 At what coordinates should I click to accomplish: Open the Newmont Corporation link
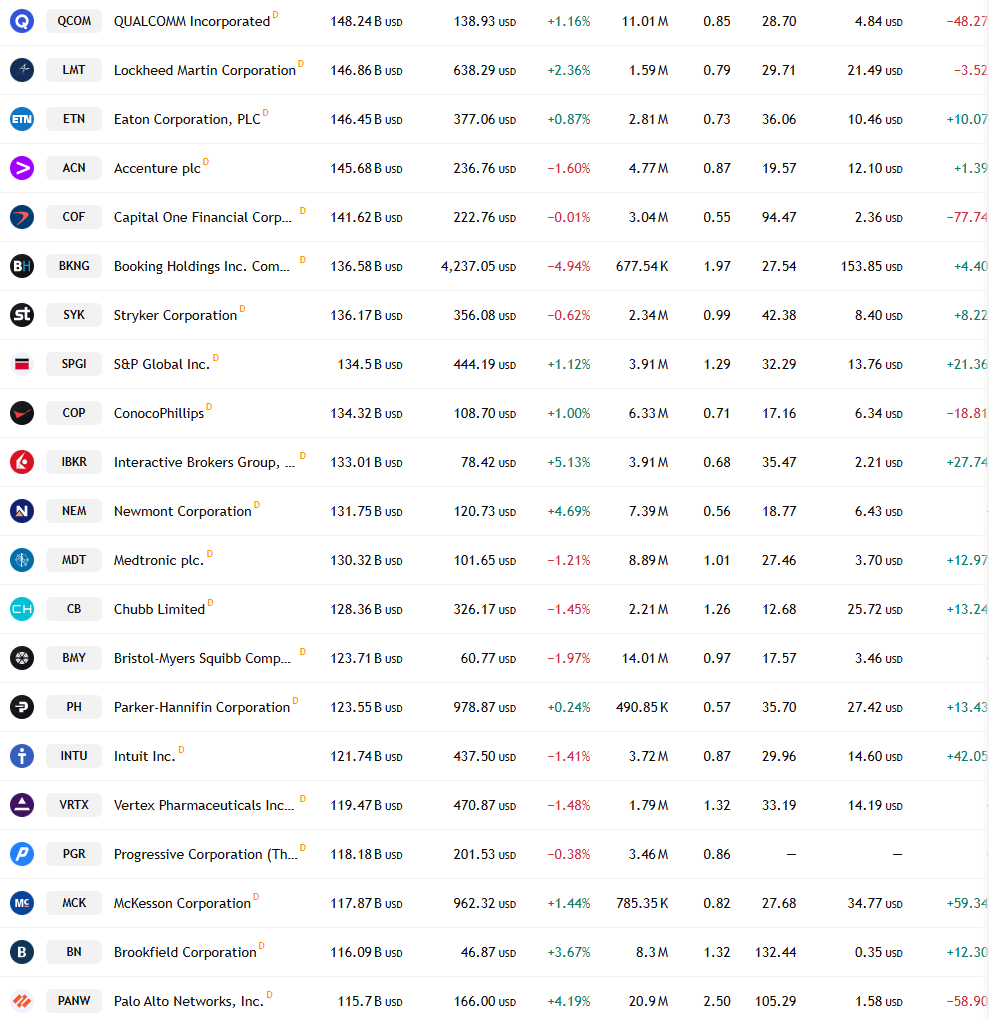click(183, 511)
